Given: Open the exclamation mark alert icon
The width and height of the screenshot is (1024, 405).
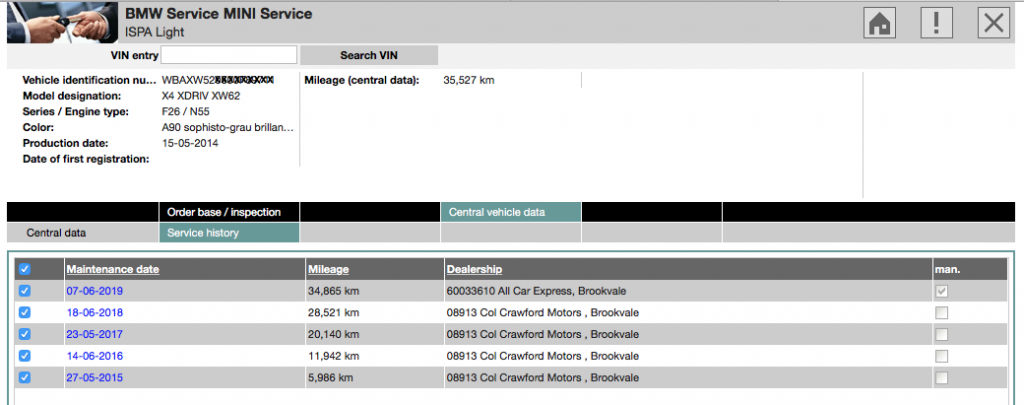Looking at the screenshot, I should [x=936, y=24].
